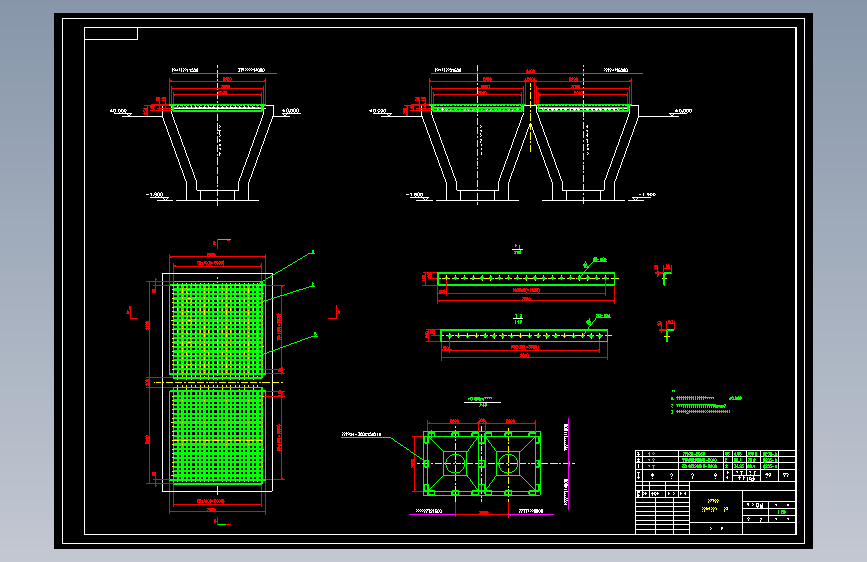This screenshot has height=562, width=867.
Task: Click section cut marker below the grating plan
Action: [x=222, y=522]
